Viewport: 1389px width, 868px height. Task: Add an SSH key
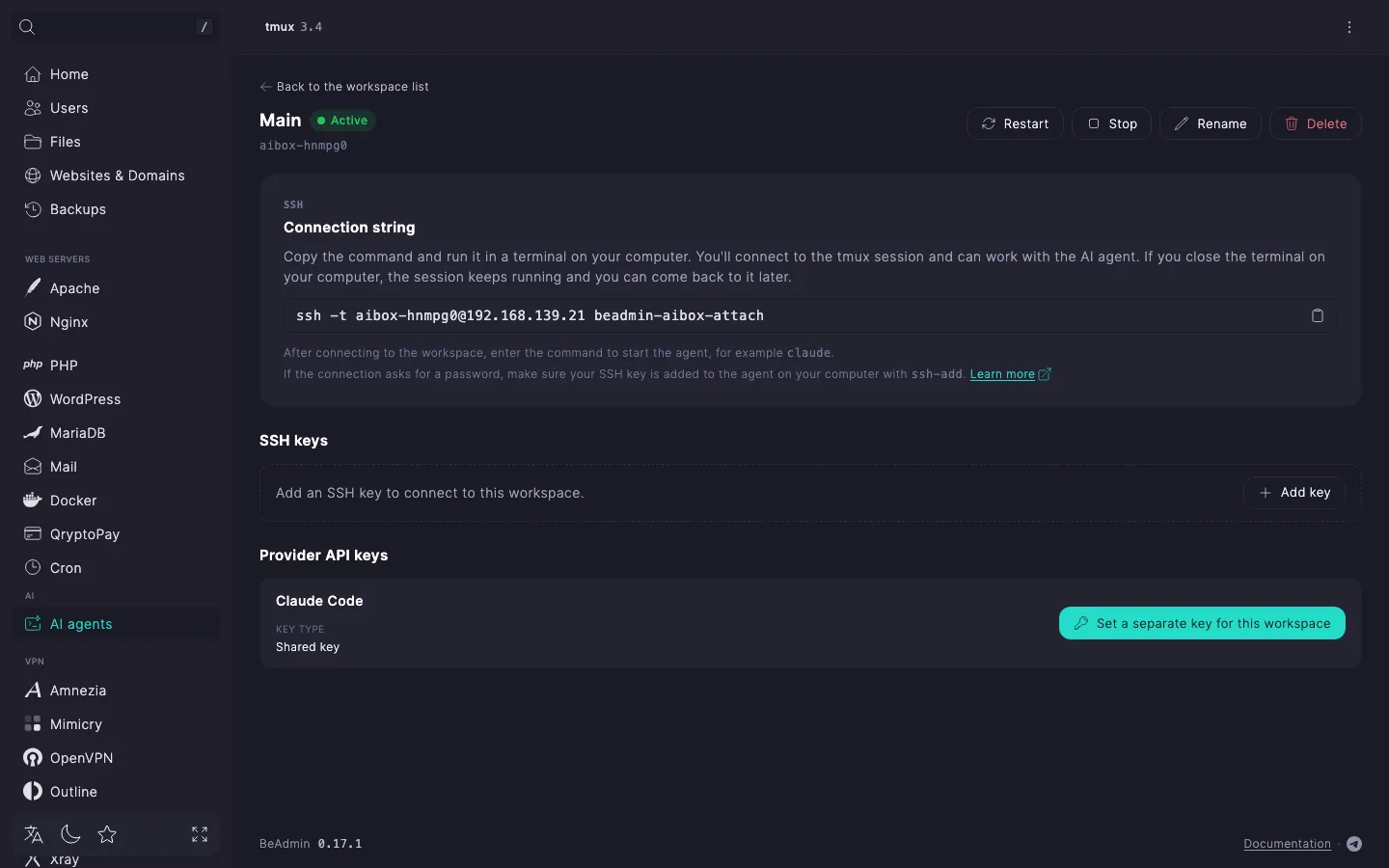[1294, 493]
